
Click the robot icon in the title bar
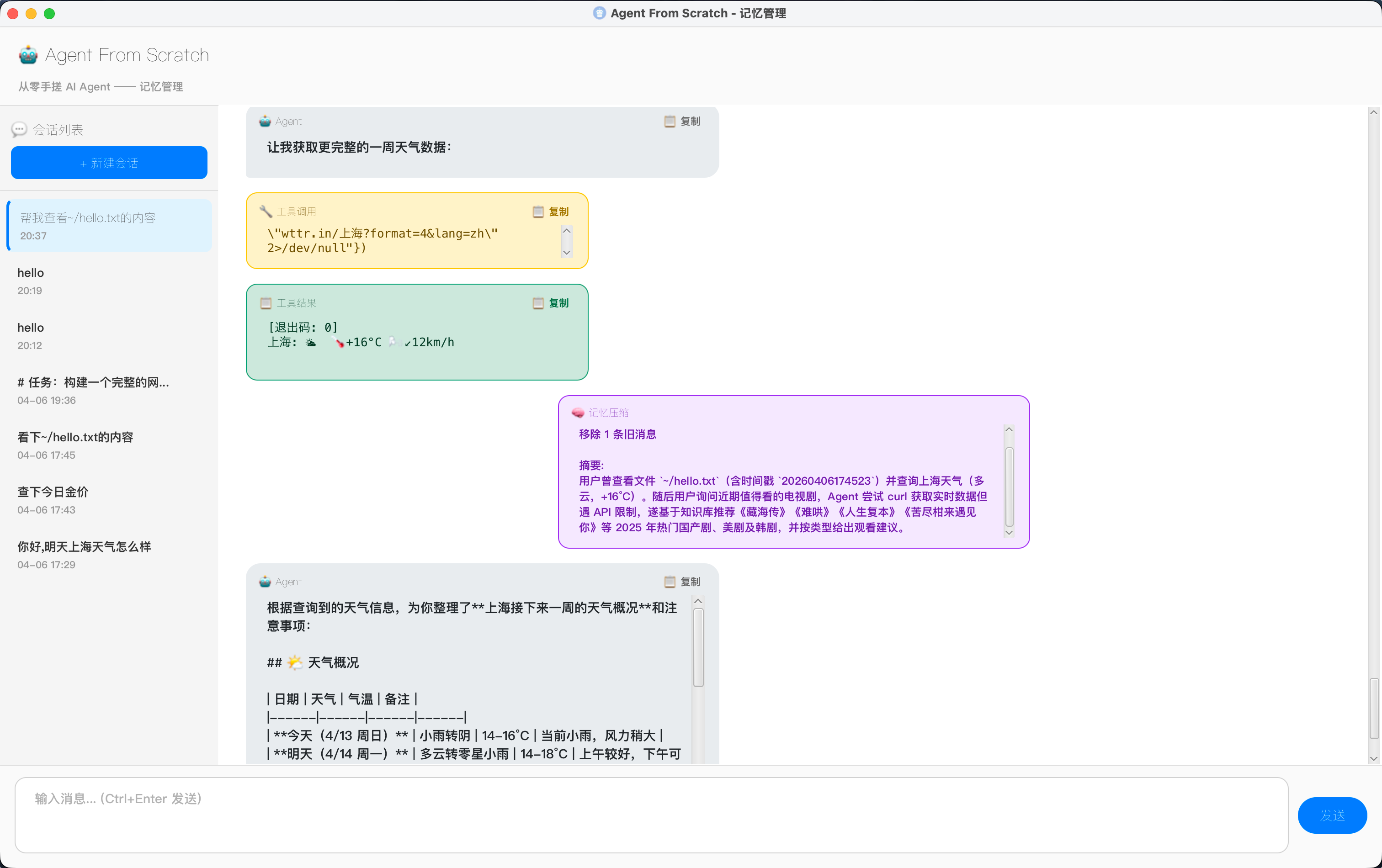(x=599, y=13)
